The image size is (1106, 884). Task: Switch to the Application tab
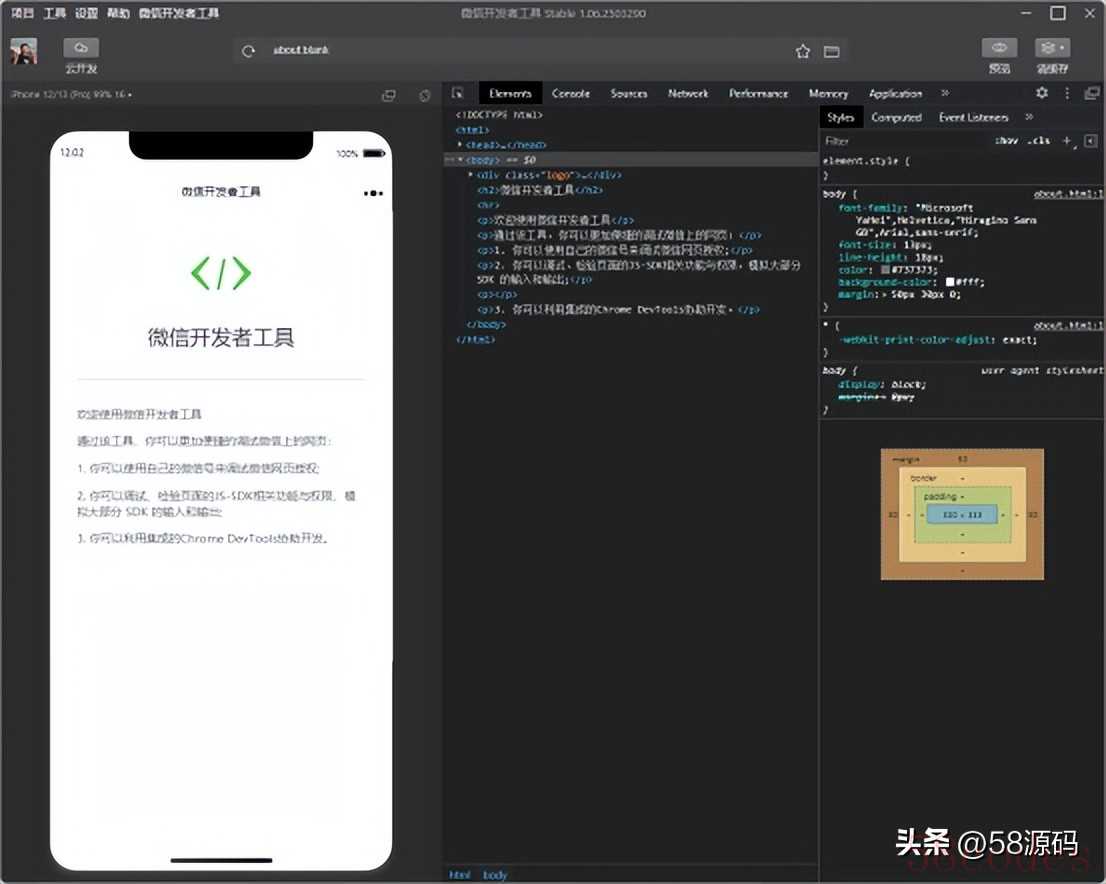[x=895, y=93]
